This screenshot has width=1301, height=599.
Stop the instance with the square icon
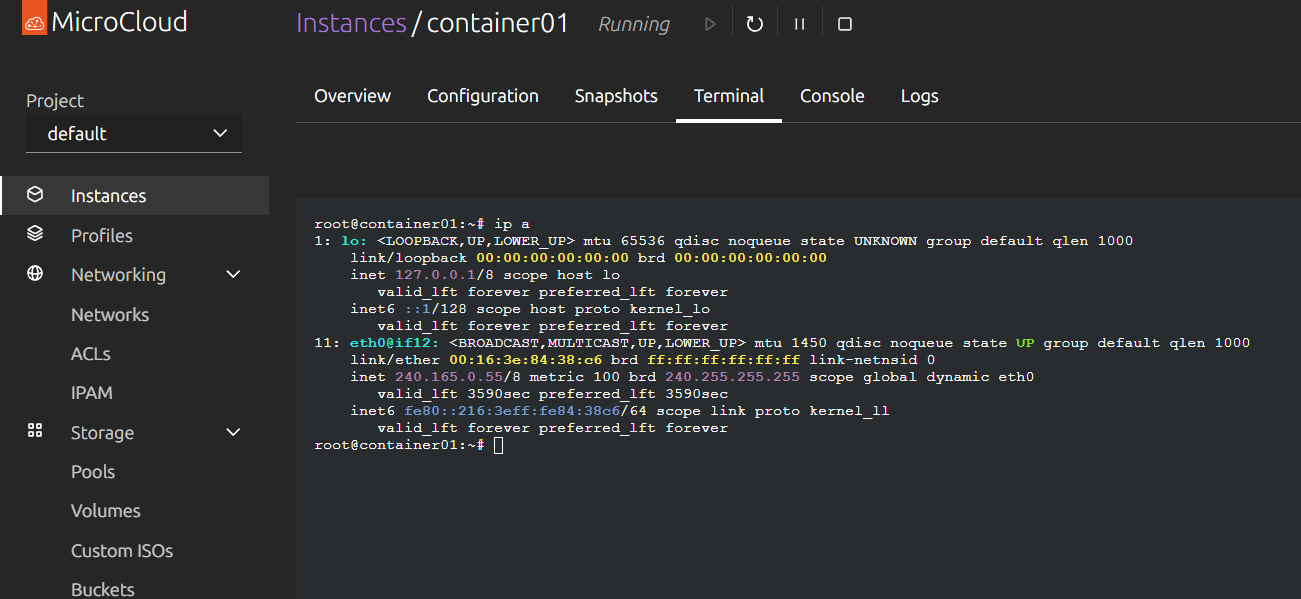coord(845,24)
